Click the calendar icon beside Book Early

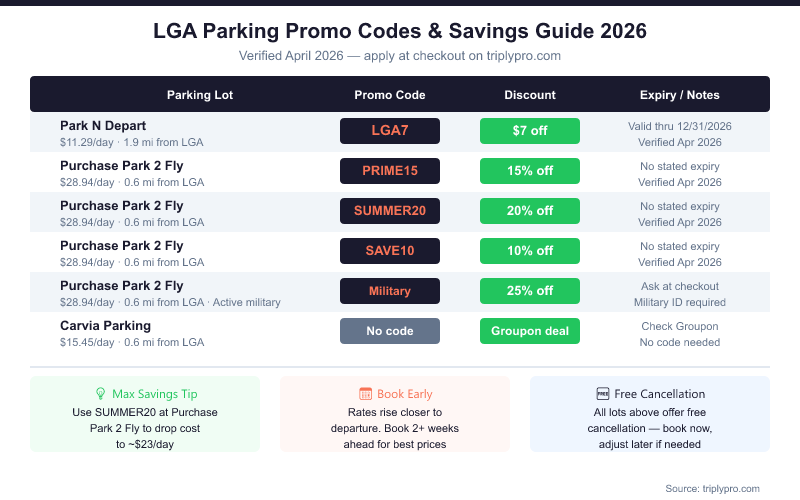tap(366, 394)
